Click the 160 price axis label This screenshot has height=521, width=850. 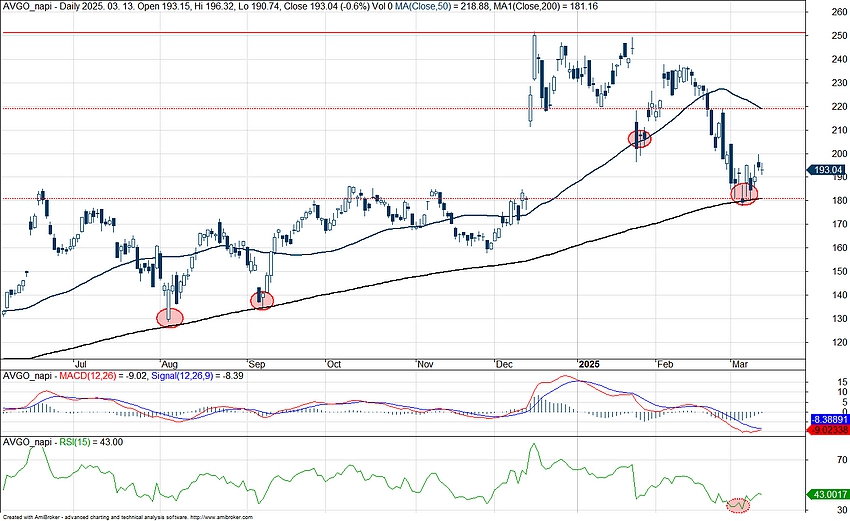[839, 248]
